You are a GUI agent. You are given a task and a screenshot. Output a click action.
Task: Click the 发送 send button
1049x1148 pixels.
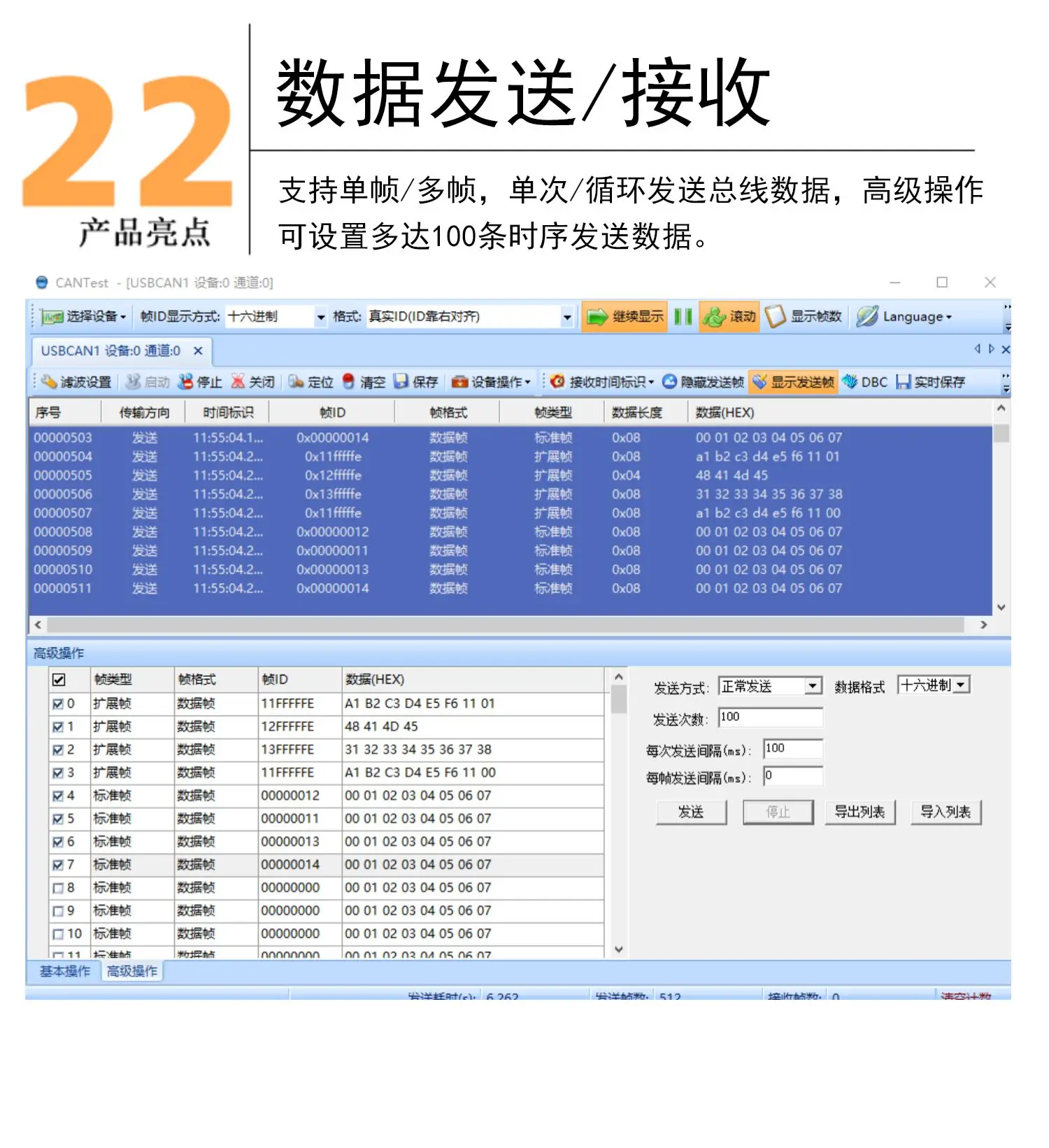pos(691,812)
